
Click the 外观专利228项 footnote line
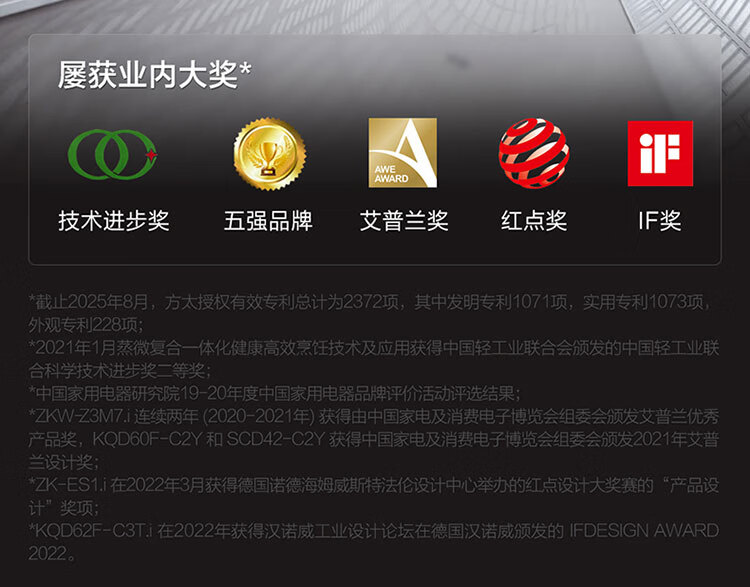[86, 325]
